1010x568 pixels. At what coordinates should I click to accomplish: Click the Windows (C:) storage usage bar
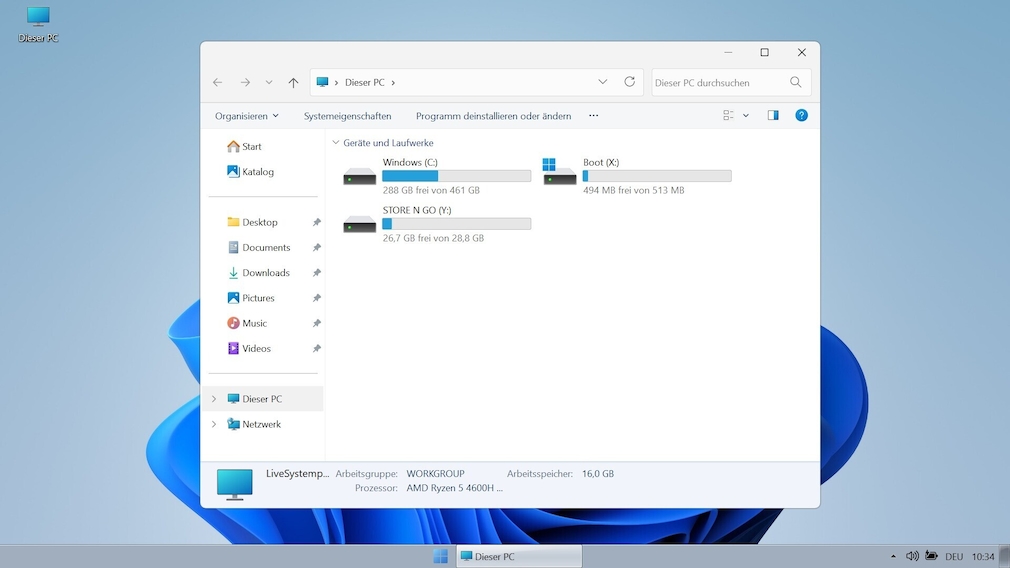tap(456, 176)
